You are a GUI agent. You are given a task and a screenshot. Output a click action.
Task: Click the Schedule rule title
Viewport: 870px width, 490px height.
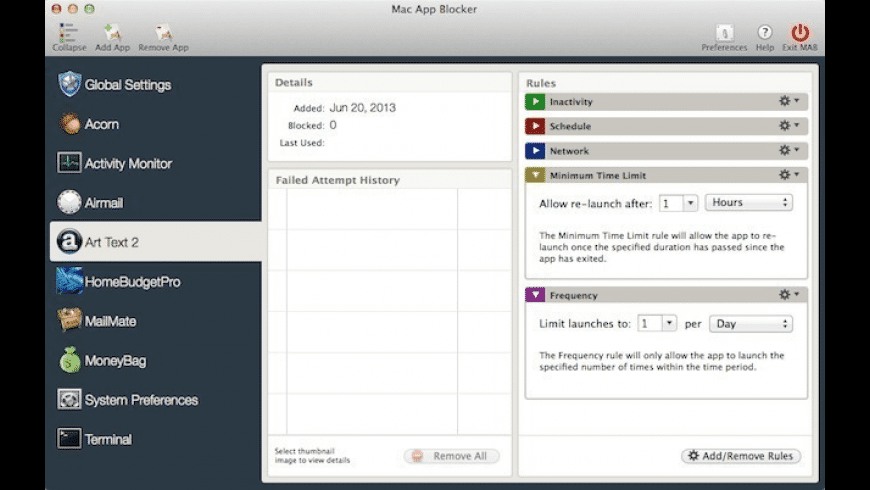[570, 126]
